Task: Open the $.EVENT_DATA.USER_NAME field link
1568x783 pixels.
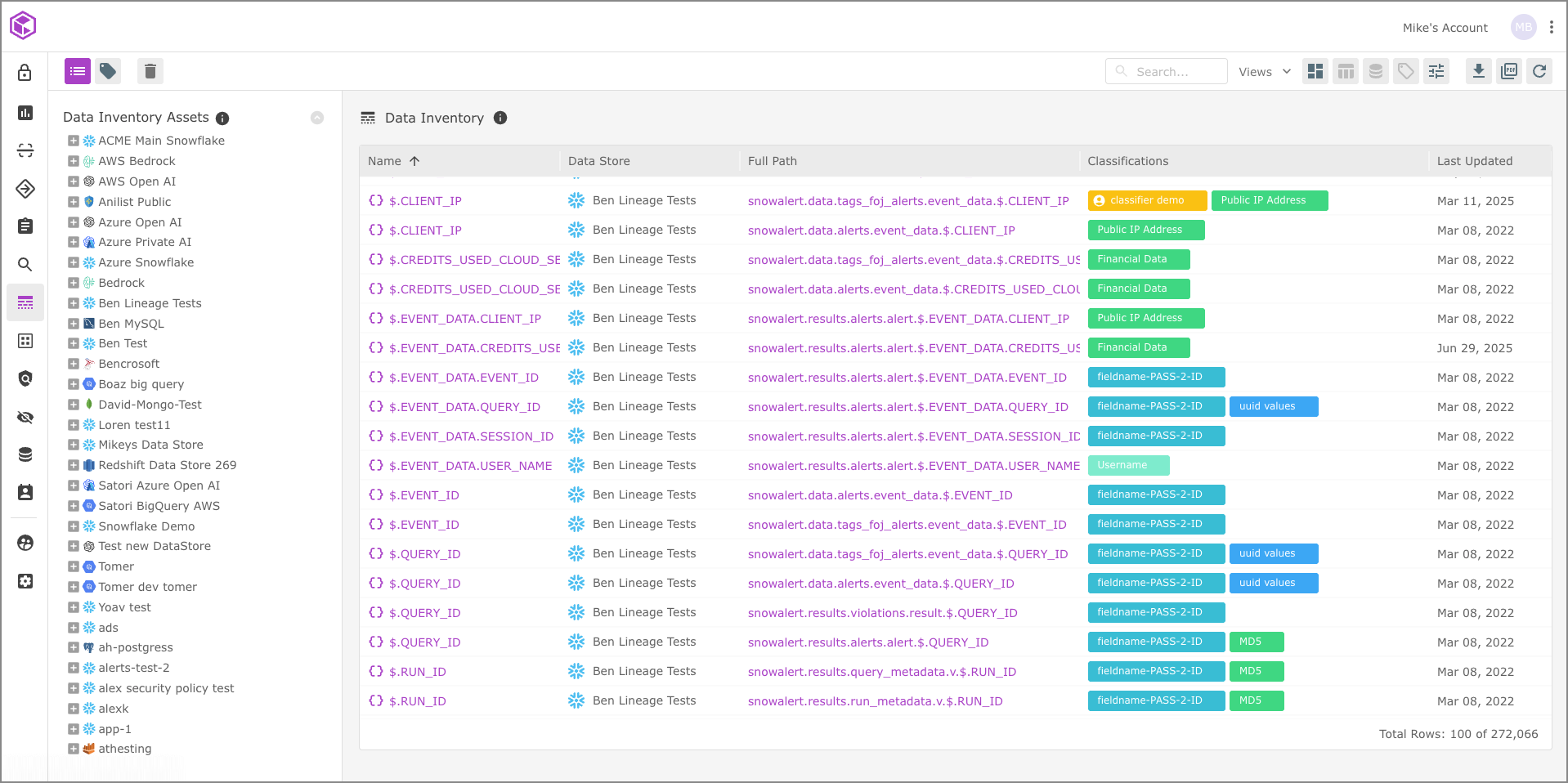Action: point(470,466)
